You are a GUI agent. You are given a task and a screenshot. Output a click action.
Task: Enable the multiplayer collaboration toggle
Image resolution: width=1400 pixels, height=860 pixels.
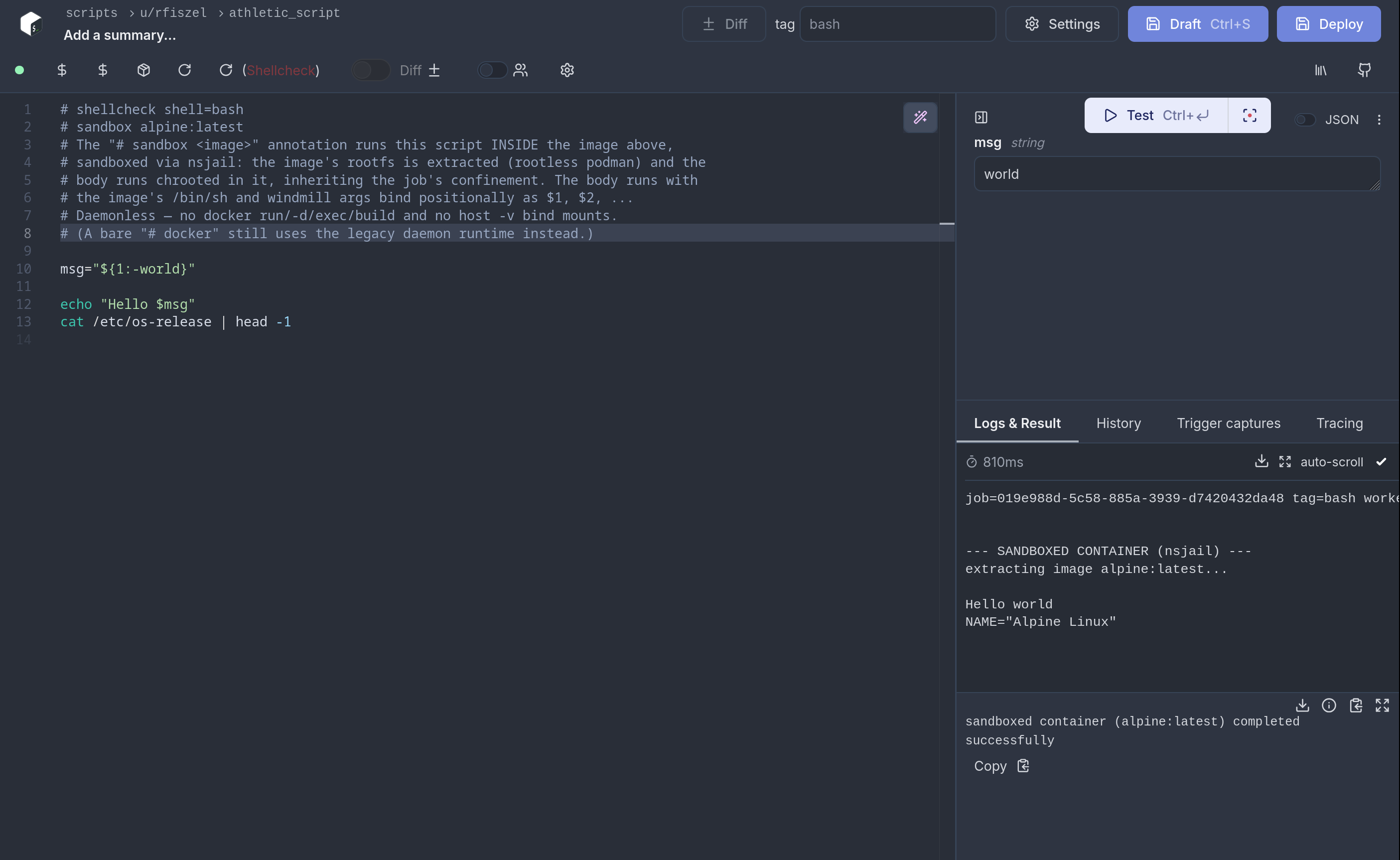coord(492,70)
